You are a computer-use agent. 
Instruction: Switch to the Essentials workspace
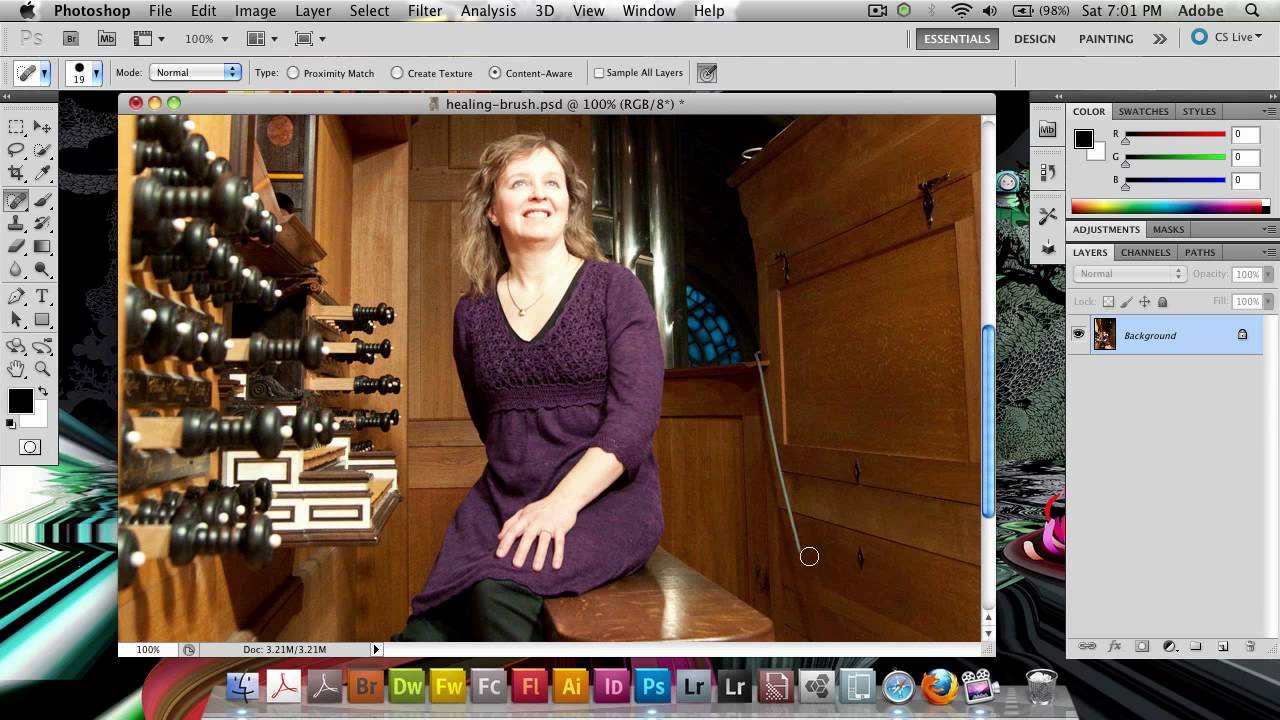coord(957,39)
